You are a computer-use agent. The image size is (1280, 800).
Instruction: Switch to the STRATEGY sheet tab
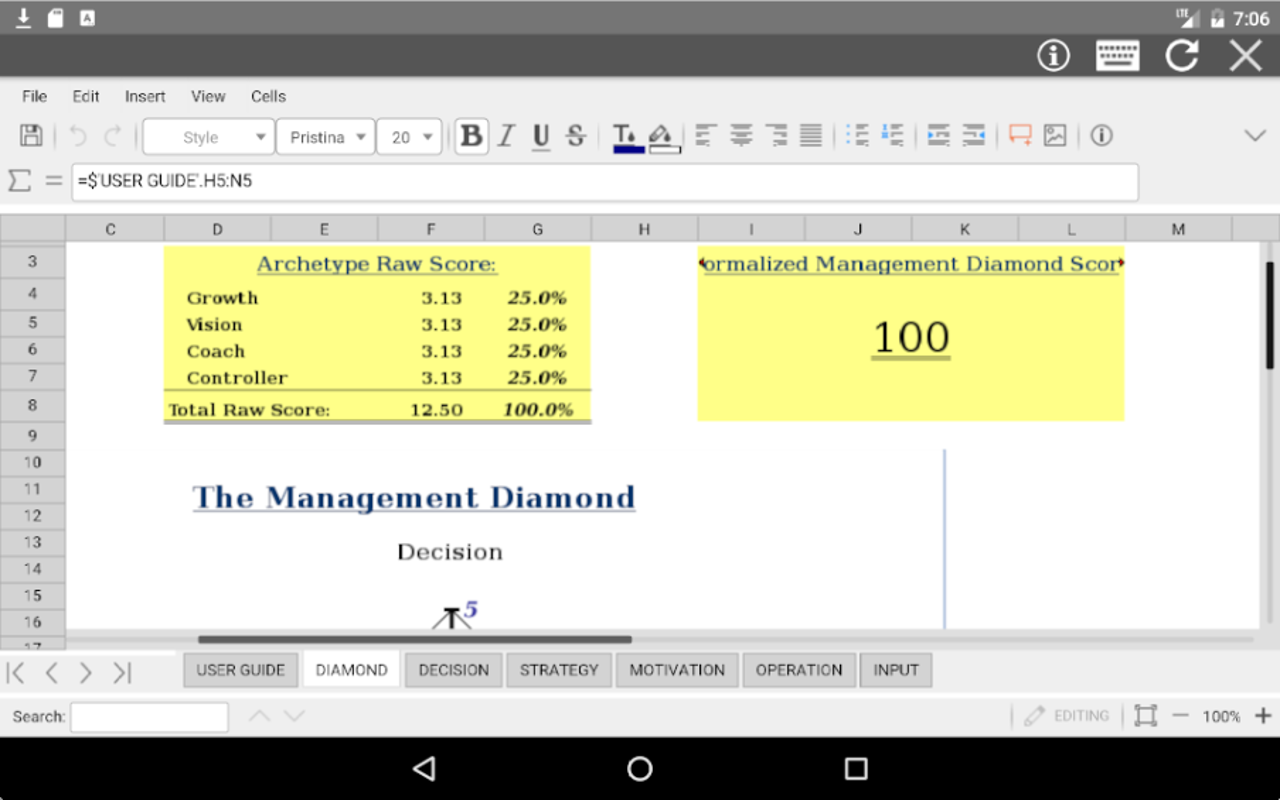(559, 670)
